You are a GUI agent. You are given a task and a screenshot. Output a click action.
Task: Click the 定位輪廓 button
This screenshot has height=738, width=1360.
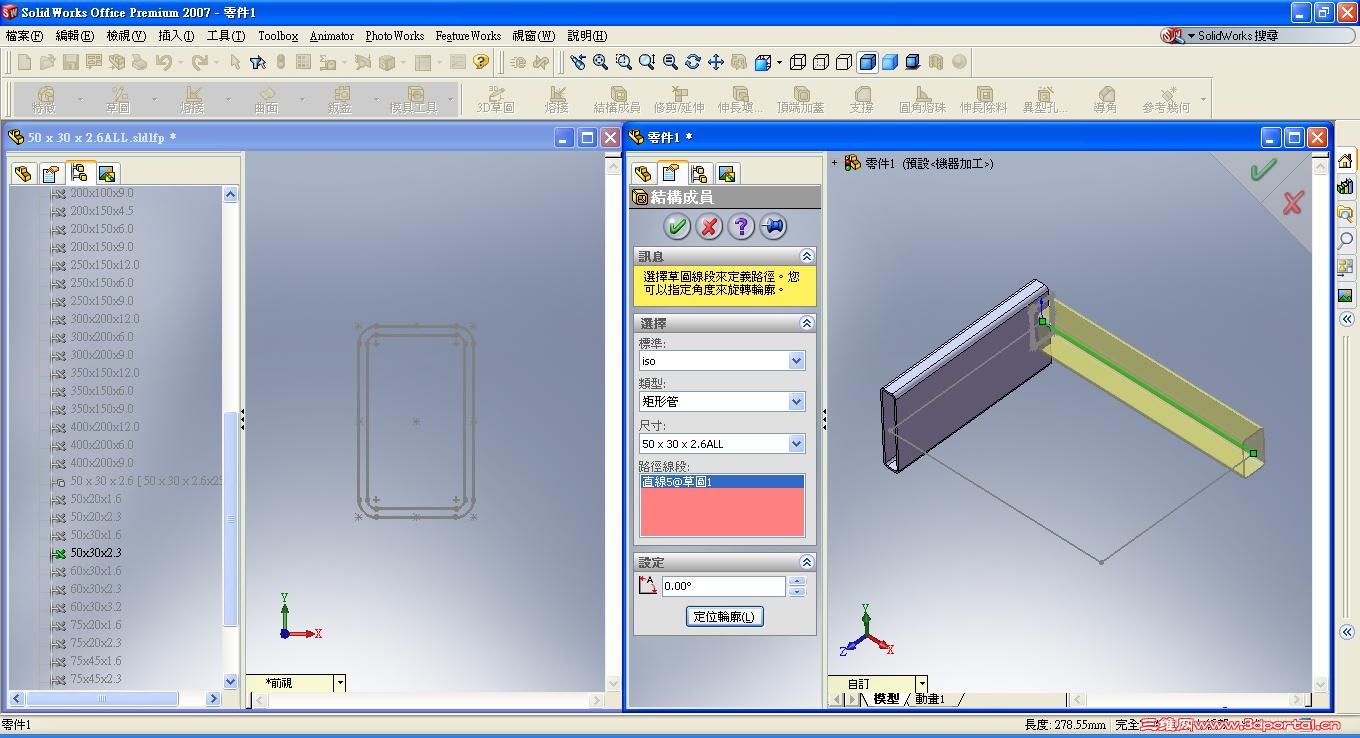(725, 616)
